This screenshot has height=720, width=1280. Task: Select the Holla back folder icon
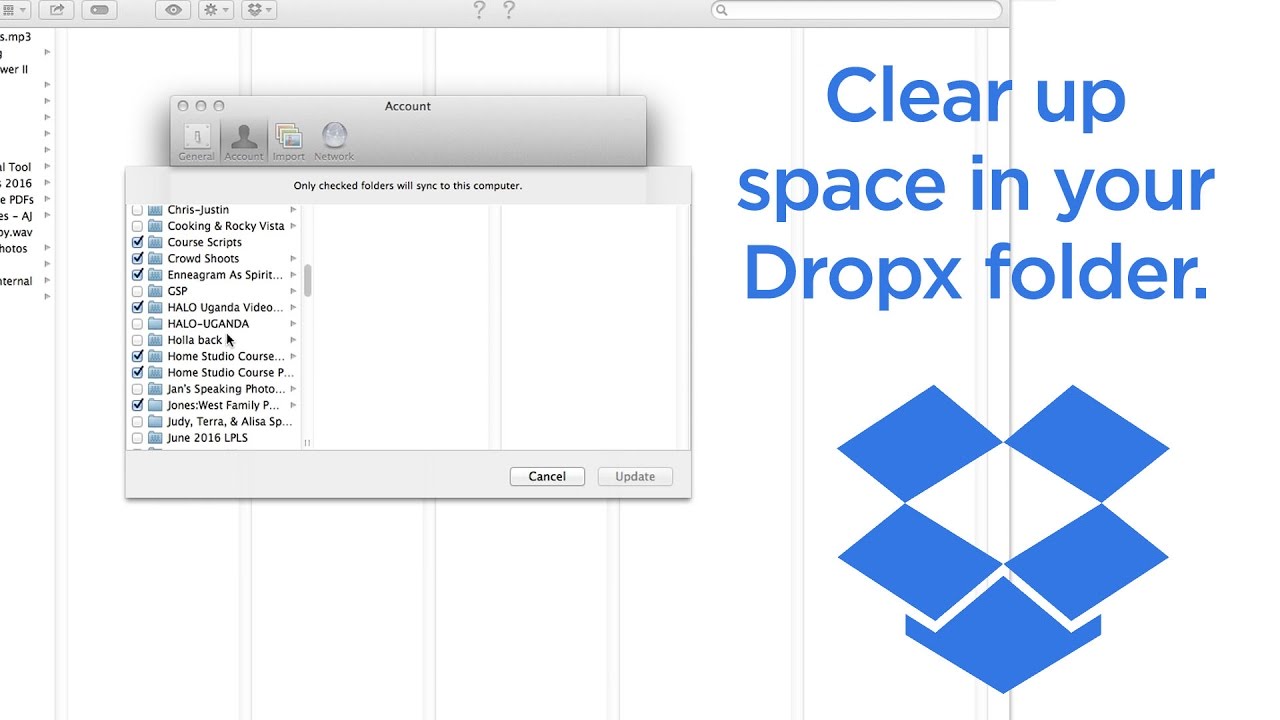click(x=155, y=340)
